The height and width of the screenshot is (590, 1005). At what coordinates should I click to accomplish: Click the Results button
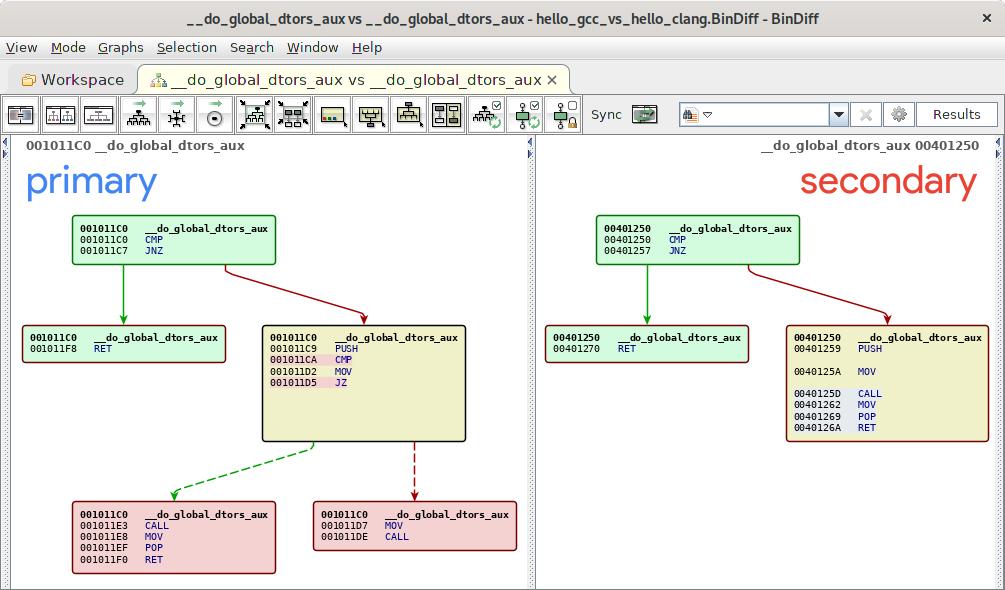click(x=957, y=114)
